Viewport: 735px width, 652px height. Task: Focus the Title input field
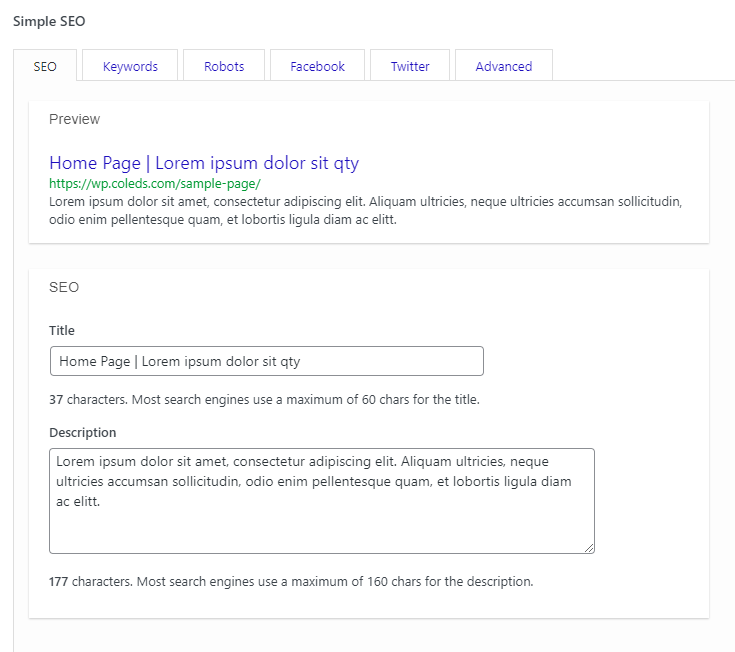[267, 361]
